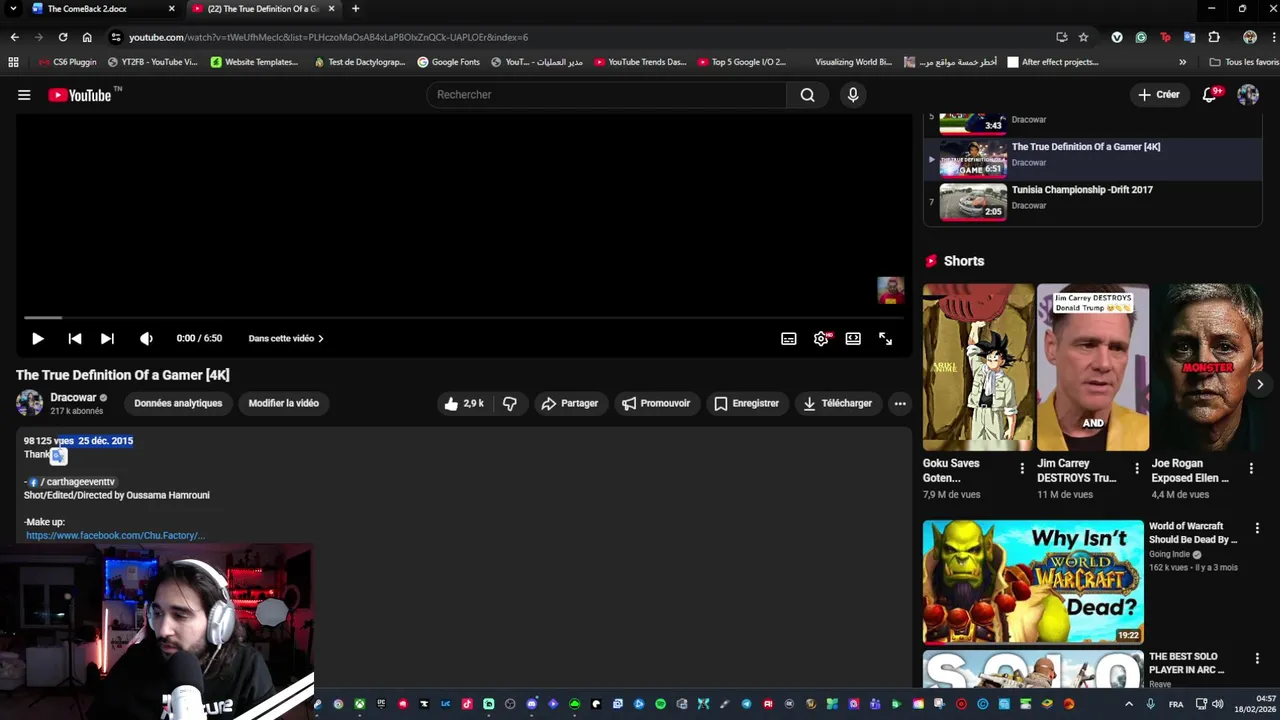Open tab search dropdown arrow

click(x=13, y=9)
